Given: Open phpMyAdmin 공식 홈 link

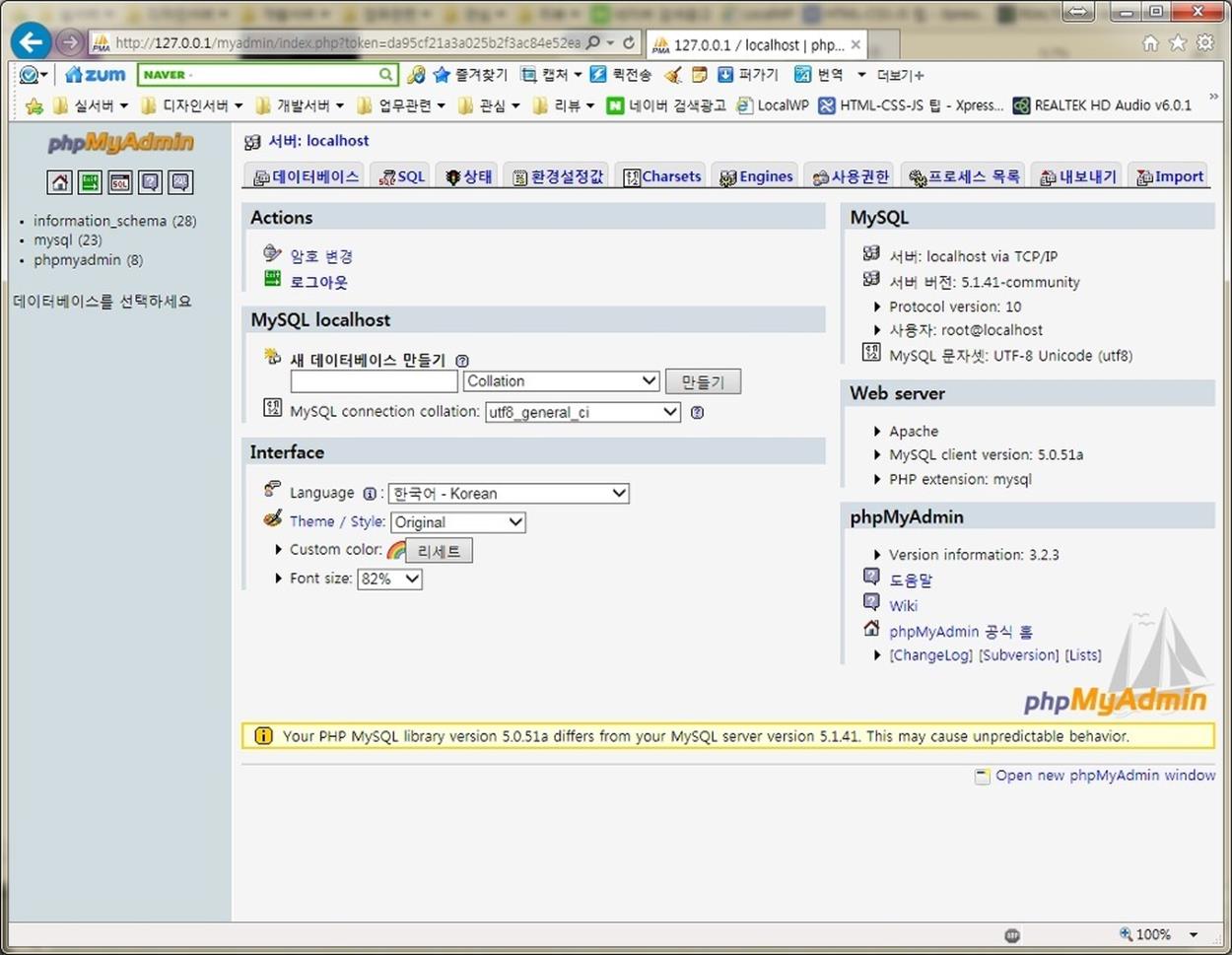Looking at the screenshot, I should pyautogui.click(x=961, y=632).
